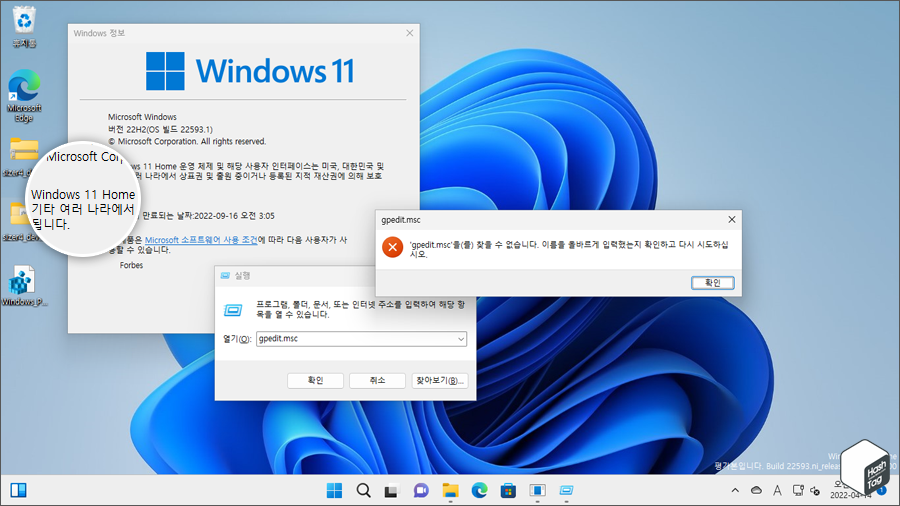Show hidden tray icons chevron
The image size is (900, 506).
(735, 490)
